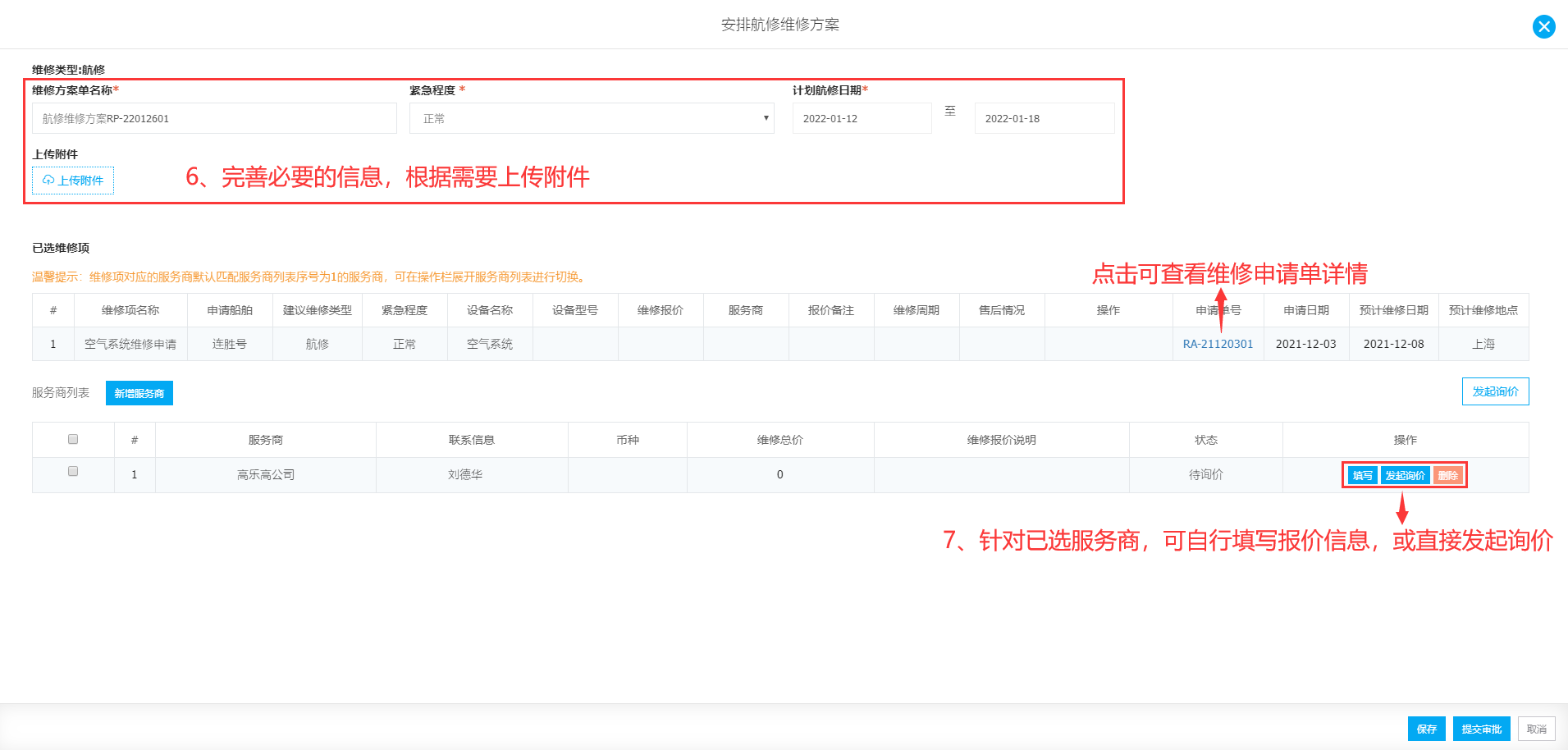1568x750 pixels.
Task: Click the 上传附件 upload button
Action: (x=73, y=181)
